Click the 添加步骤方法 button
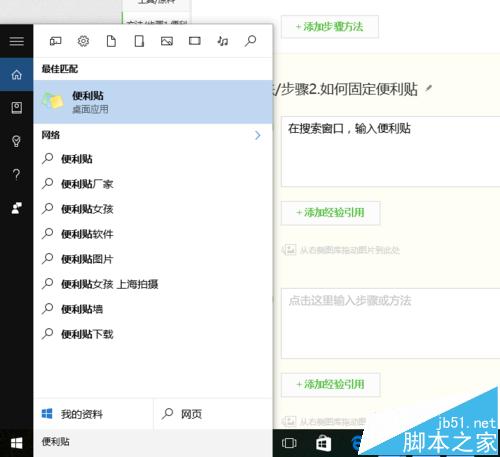Viewport: 500px width, 457px height. click(x=330, y=26)
